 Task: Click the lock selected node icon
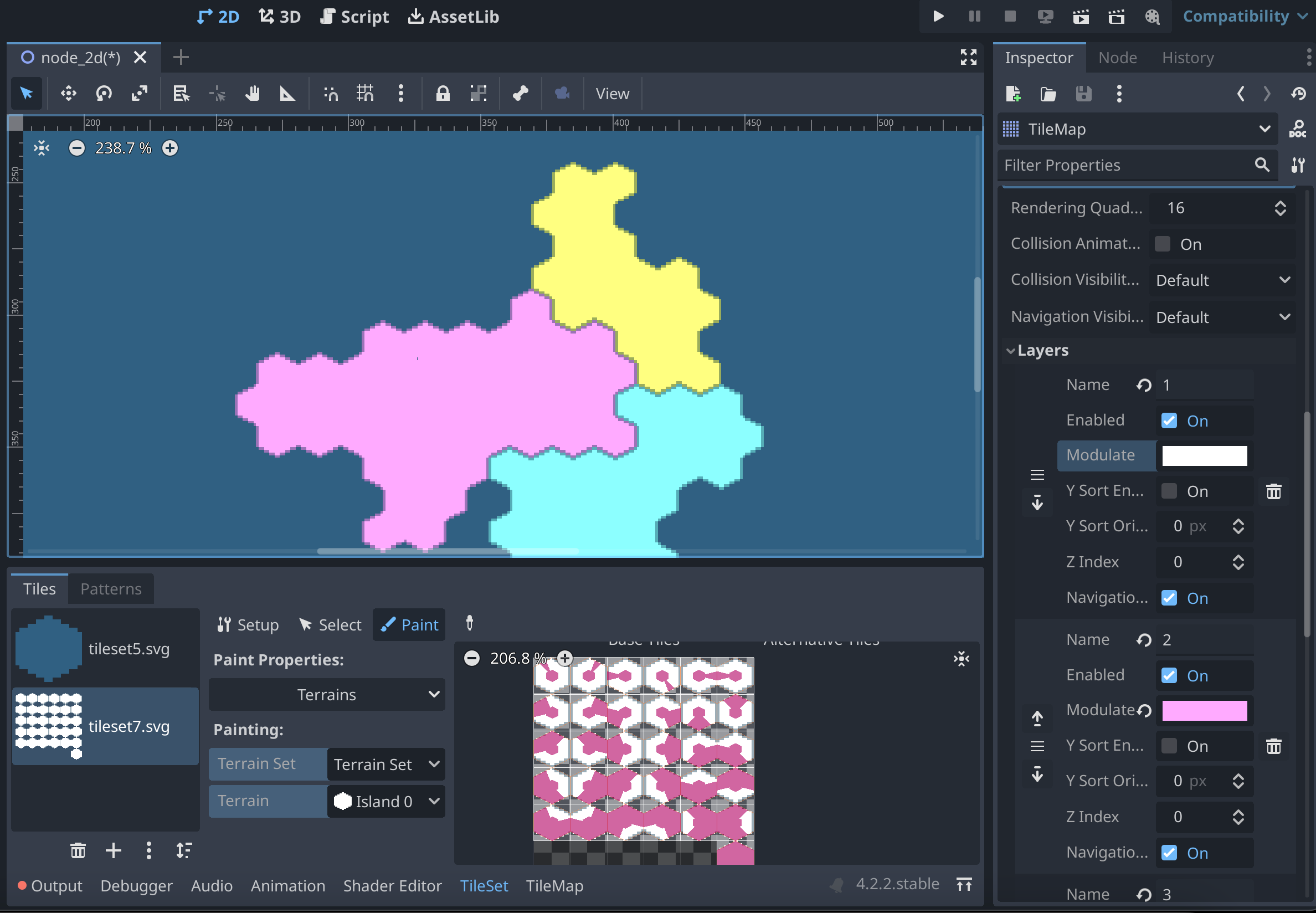pyautogui.click(x=443, y=93)
